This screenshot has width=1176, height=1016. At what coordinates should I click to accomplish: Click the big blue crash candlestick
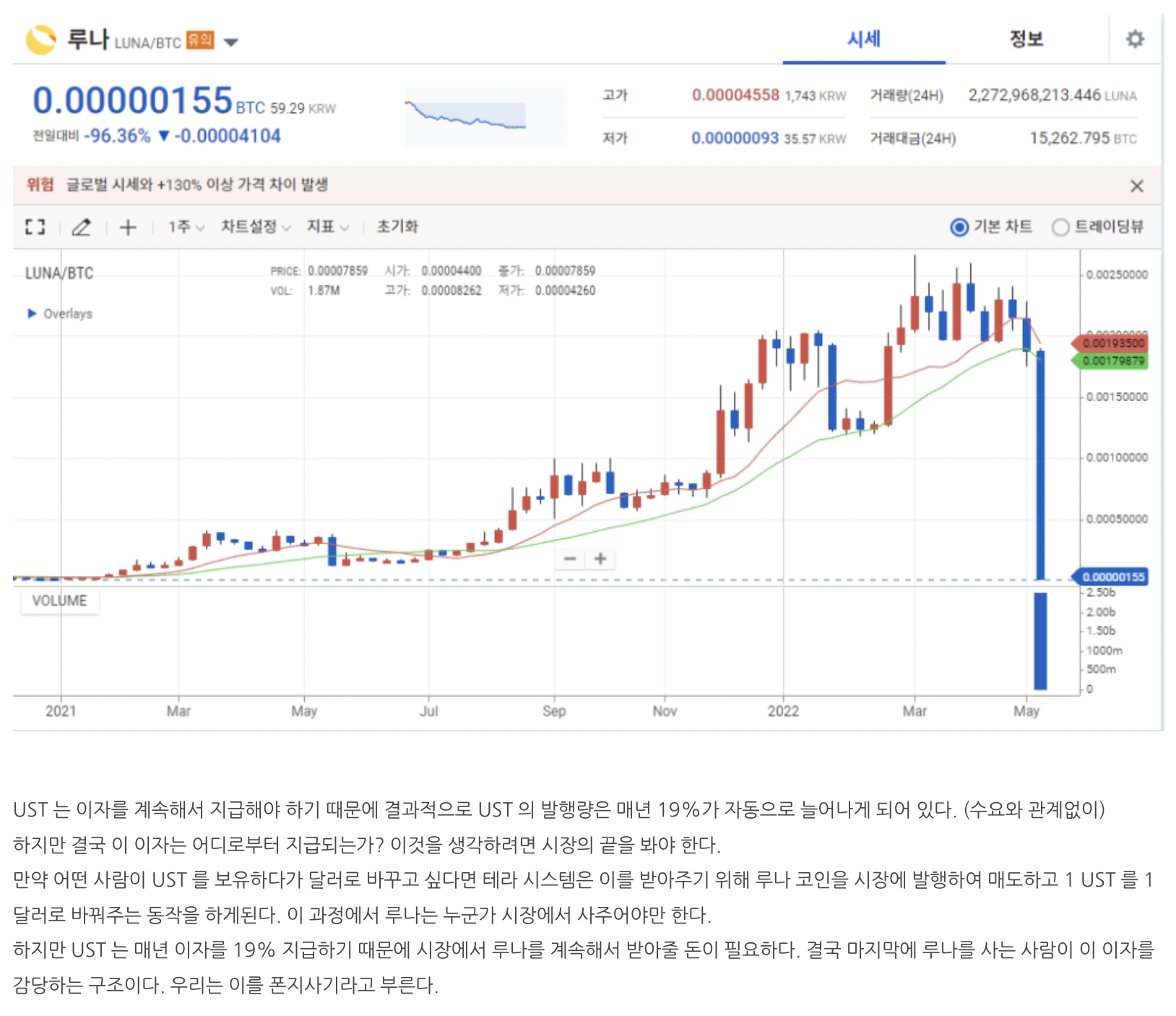(1040, 465)
